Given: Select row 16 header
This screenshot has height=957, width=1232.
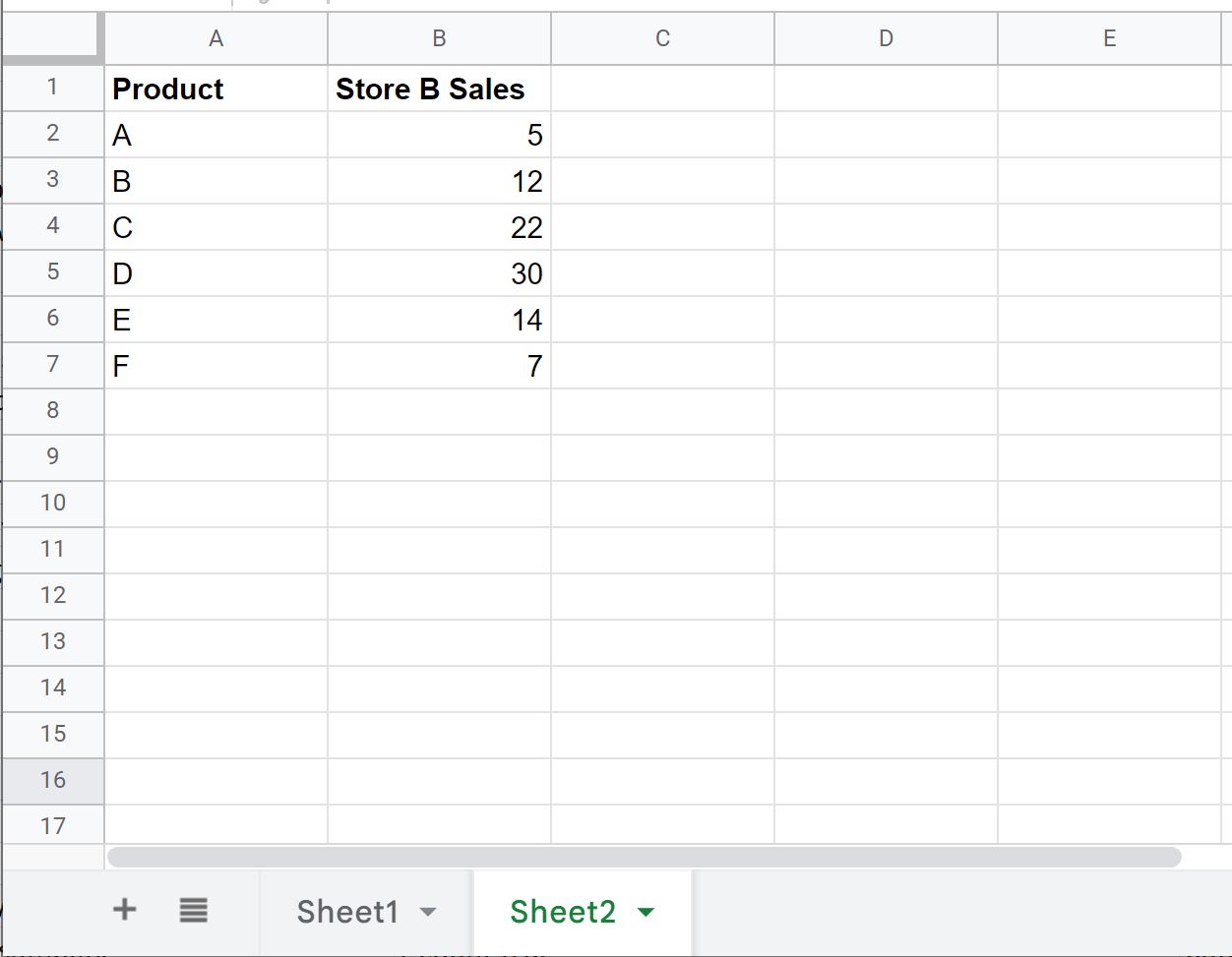Looking at the screenshot, I should 52,780.
